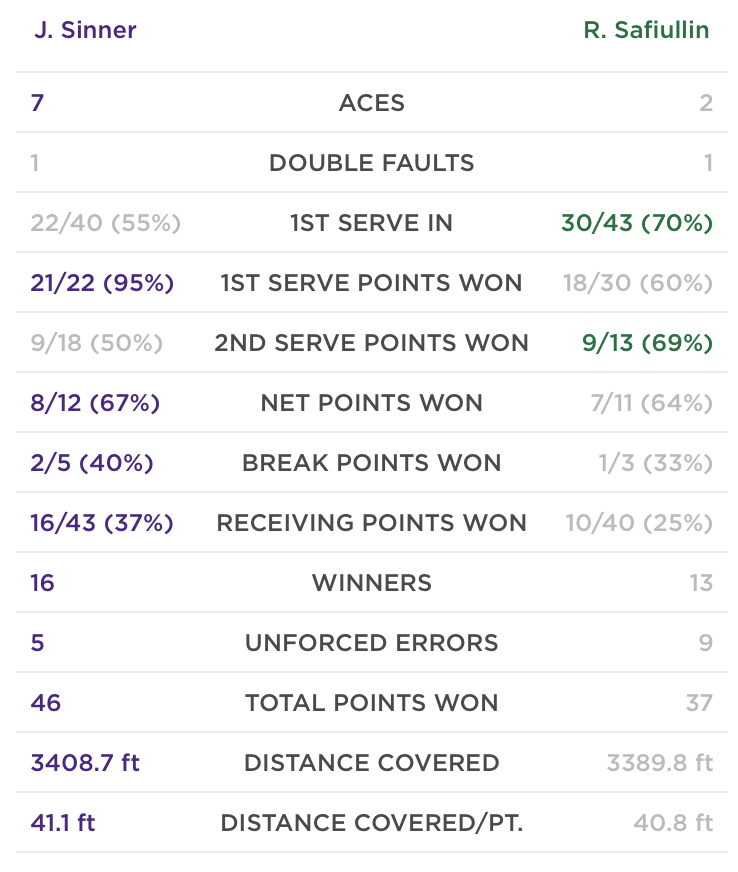
Task: Click Sinner's 41.1 ft distance per point
Action: (x=63, y=823)
